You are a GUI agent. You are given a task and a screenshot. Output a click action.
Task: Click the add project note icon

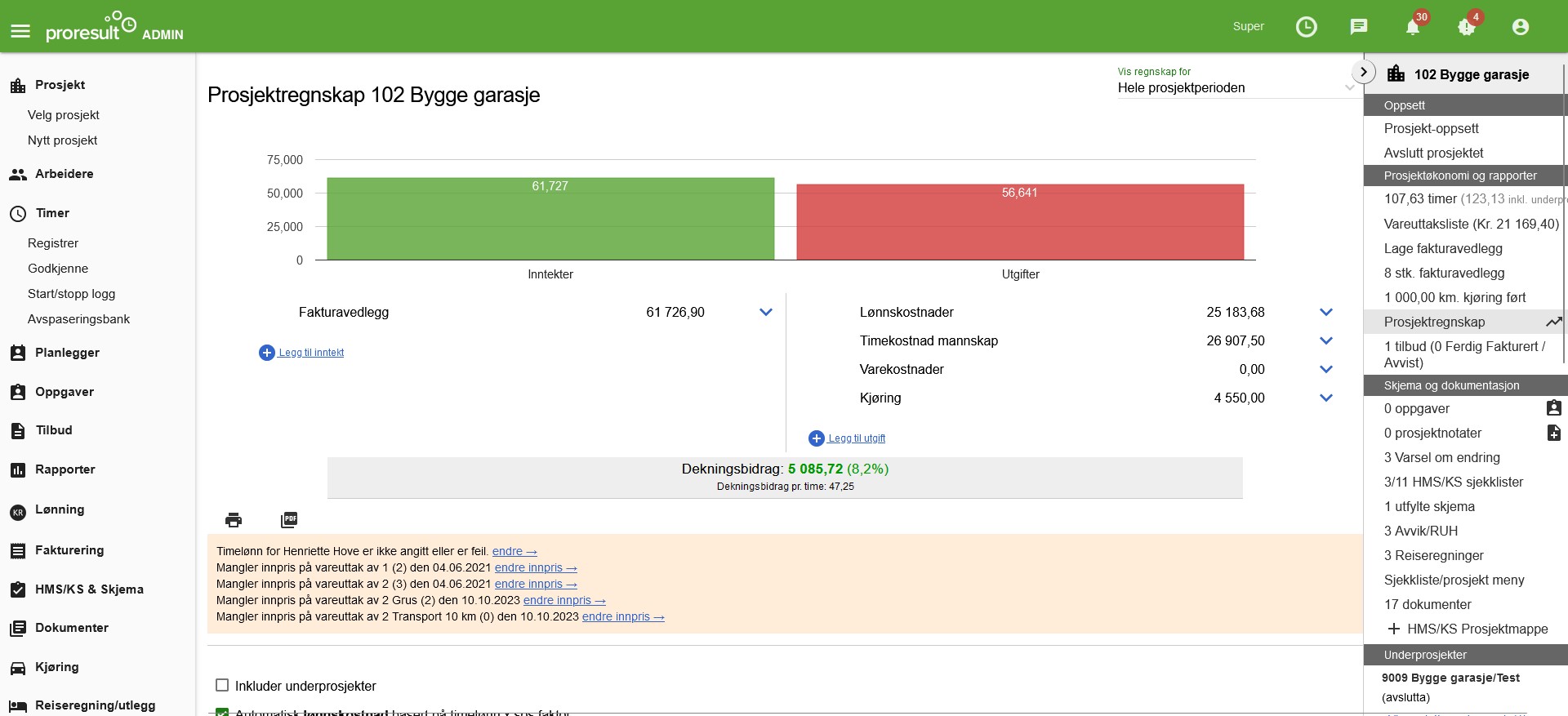point(1553,433)
